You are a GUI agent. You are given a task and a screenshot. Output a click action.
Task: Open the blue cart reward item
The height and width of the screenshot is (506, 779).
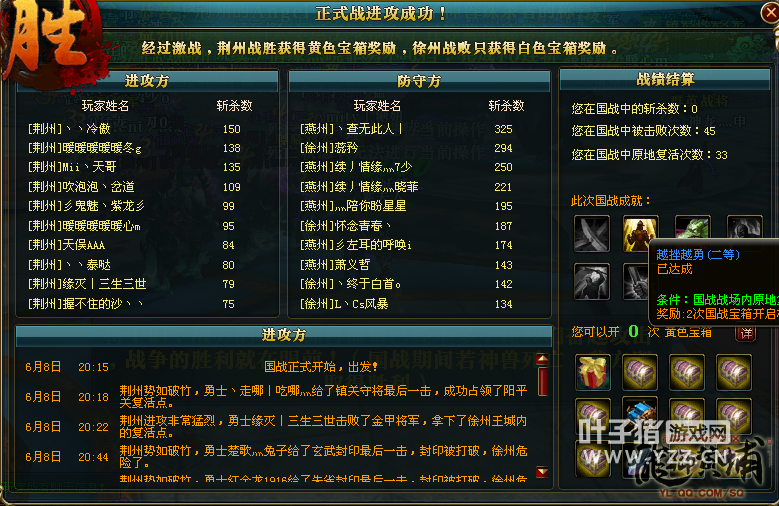pos(640,412)
